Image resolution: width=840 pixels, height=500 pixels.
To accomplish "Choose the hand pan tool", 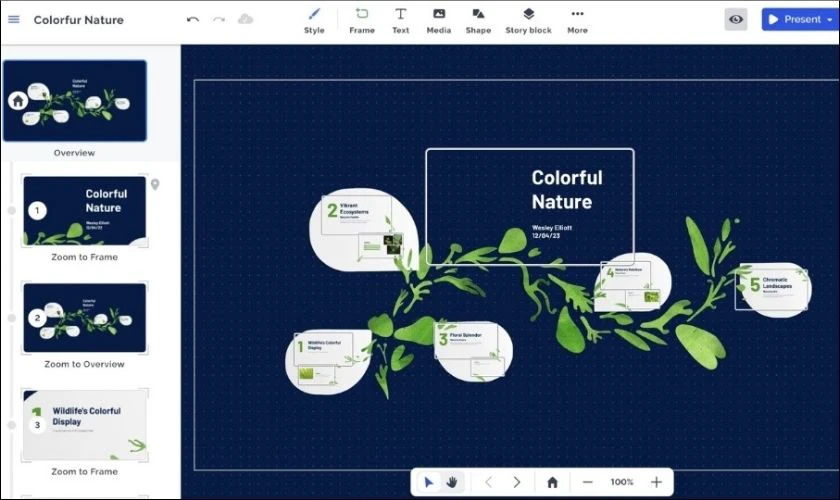I will [452, 482].
